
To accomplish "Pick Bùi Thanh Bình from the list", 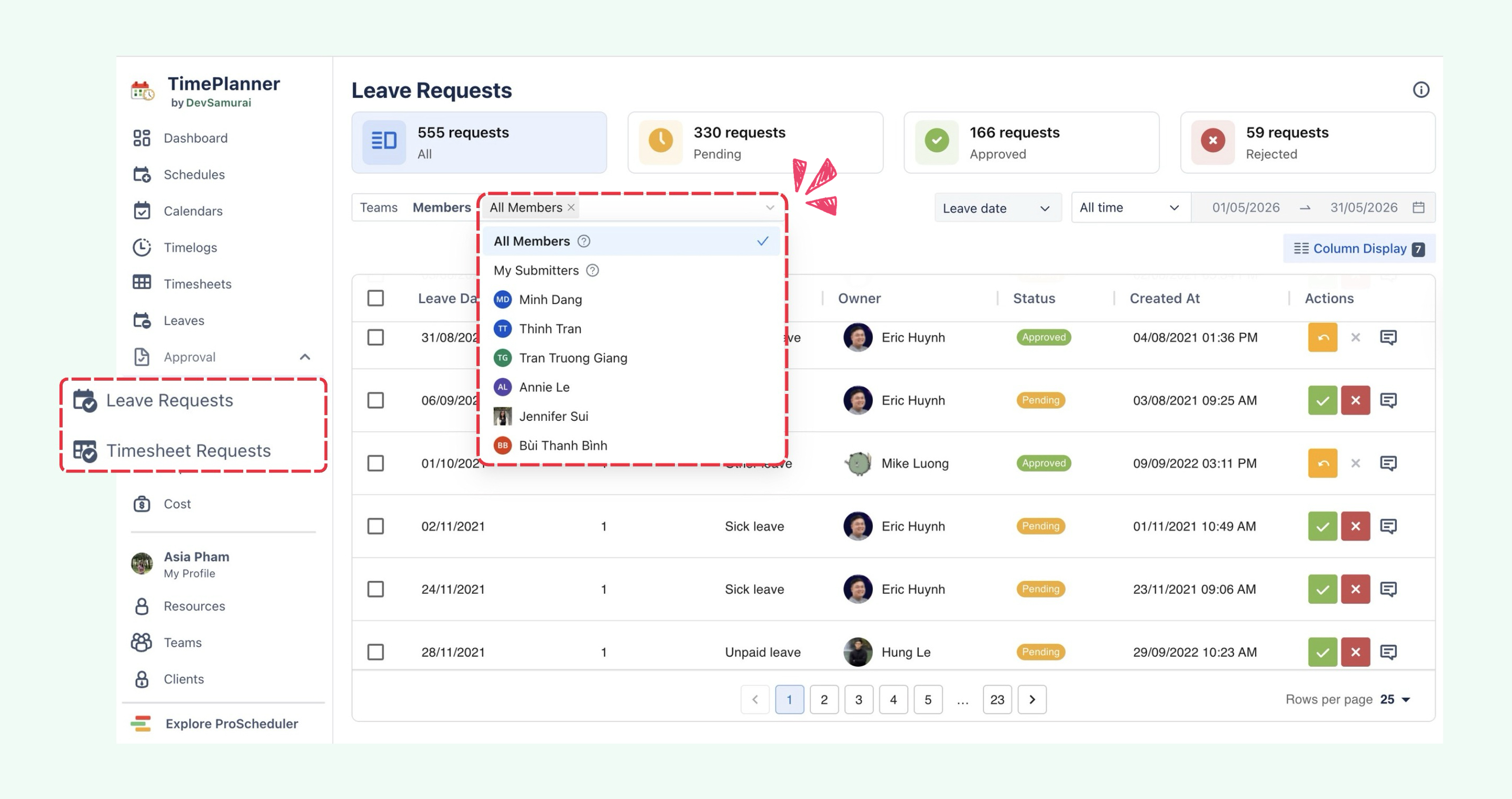I will (631, 446).
